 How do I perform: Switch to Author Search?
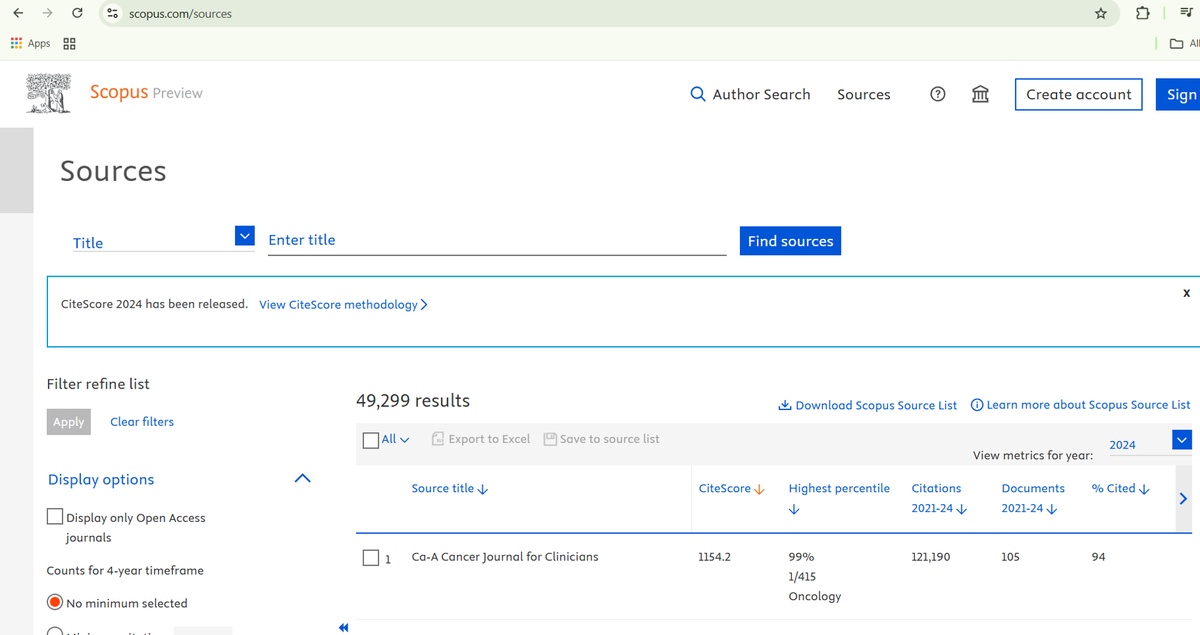759,94
